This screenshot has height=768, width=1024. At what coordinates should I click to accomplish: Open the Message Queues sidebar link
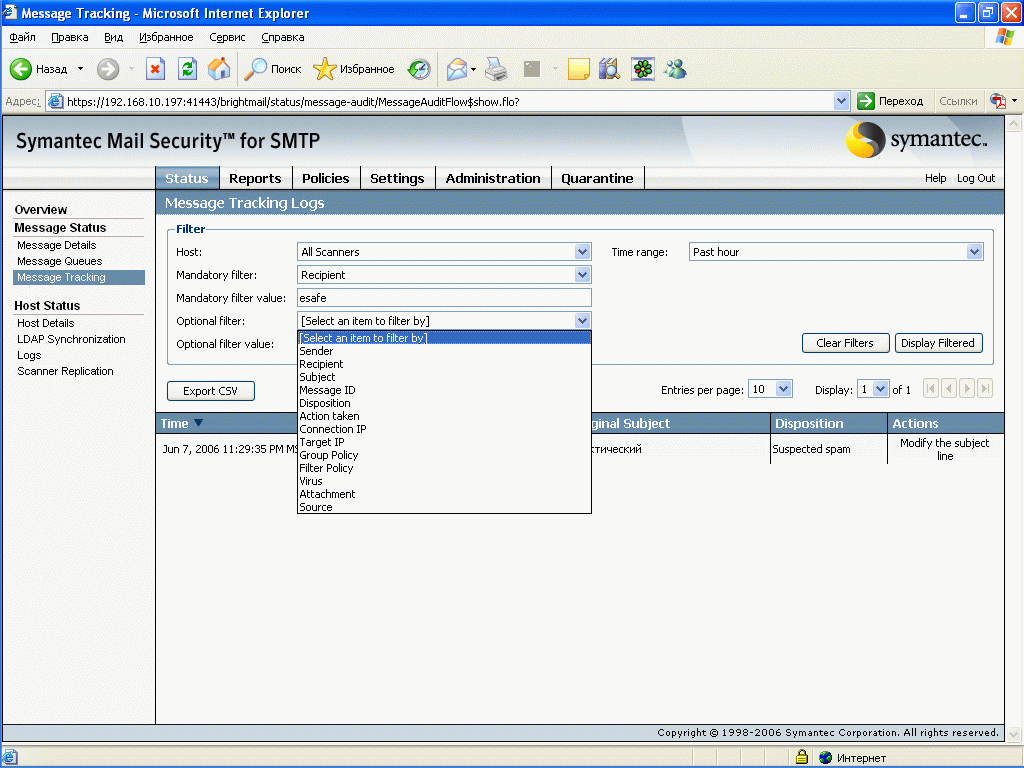coord(59,261)
